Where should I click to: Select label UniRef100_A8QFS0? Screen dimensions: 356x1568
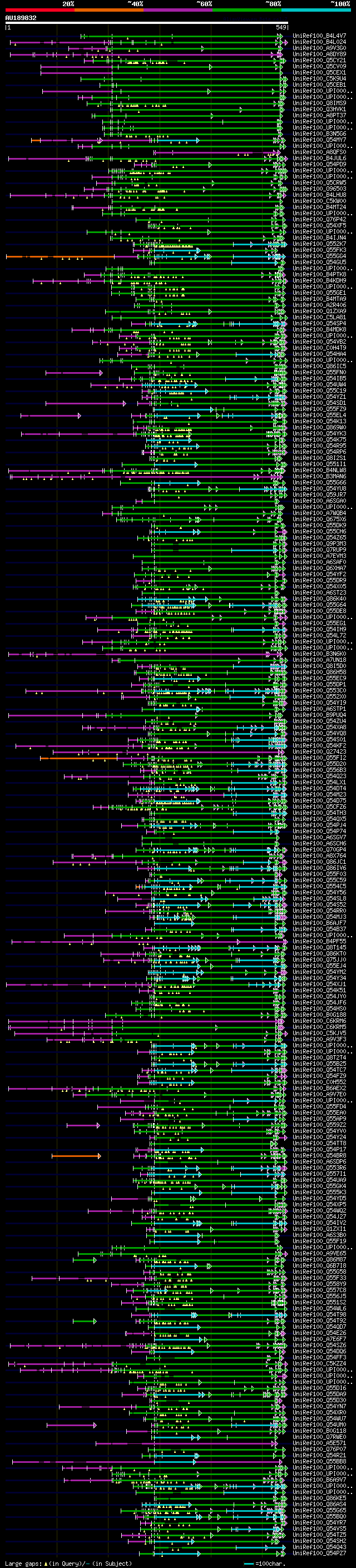[x=319, y=152]
